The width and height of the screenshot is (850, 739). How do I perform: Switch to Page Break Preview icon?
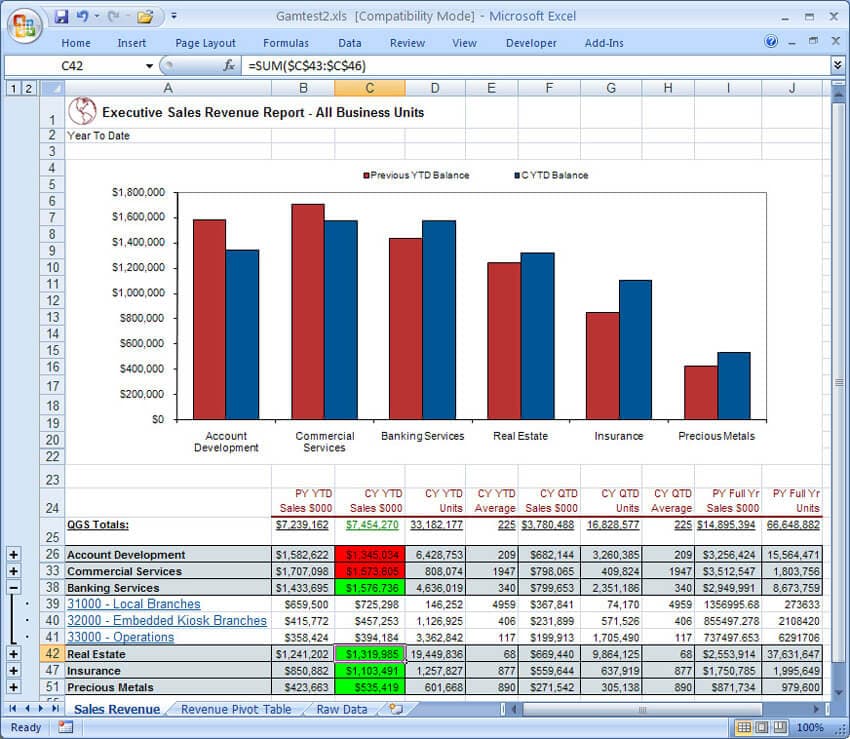tap(780, 727)
